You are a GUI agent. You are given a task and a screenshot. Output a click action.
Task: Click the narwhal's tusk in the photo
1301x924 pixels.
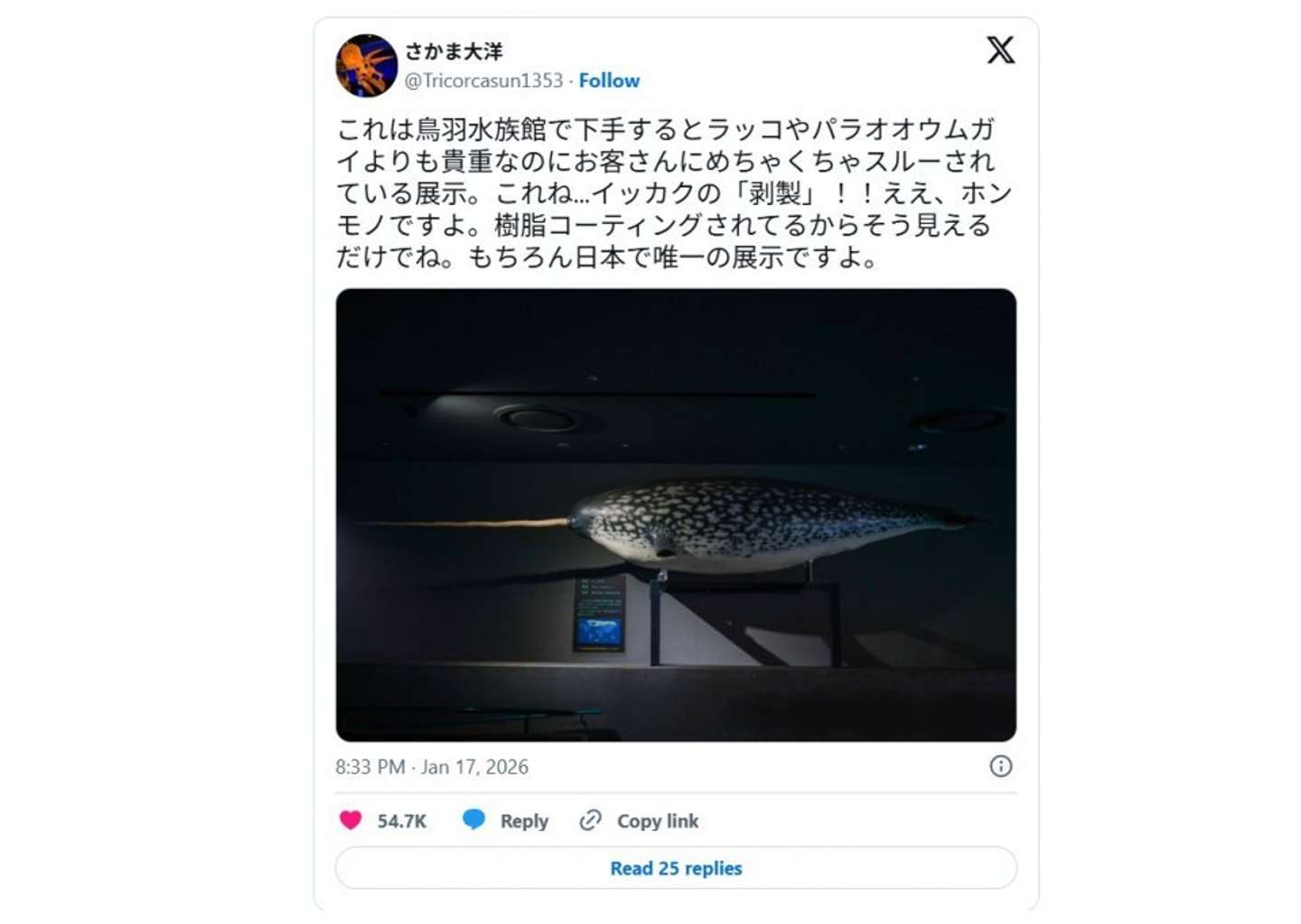point(463,522)
